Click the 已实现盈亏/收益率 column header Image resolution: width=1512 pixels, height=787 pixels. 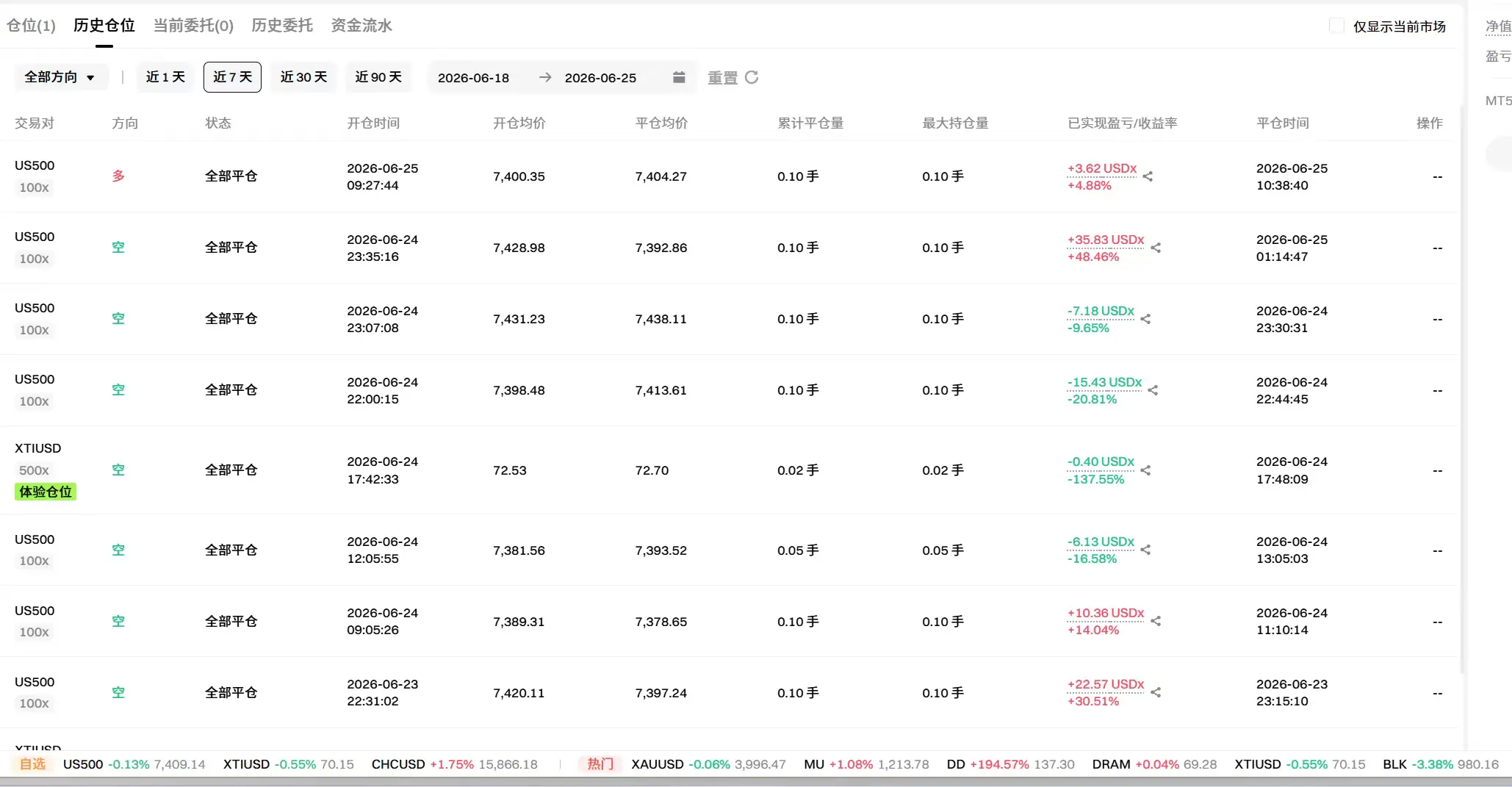tap(1122, 123)
